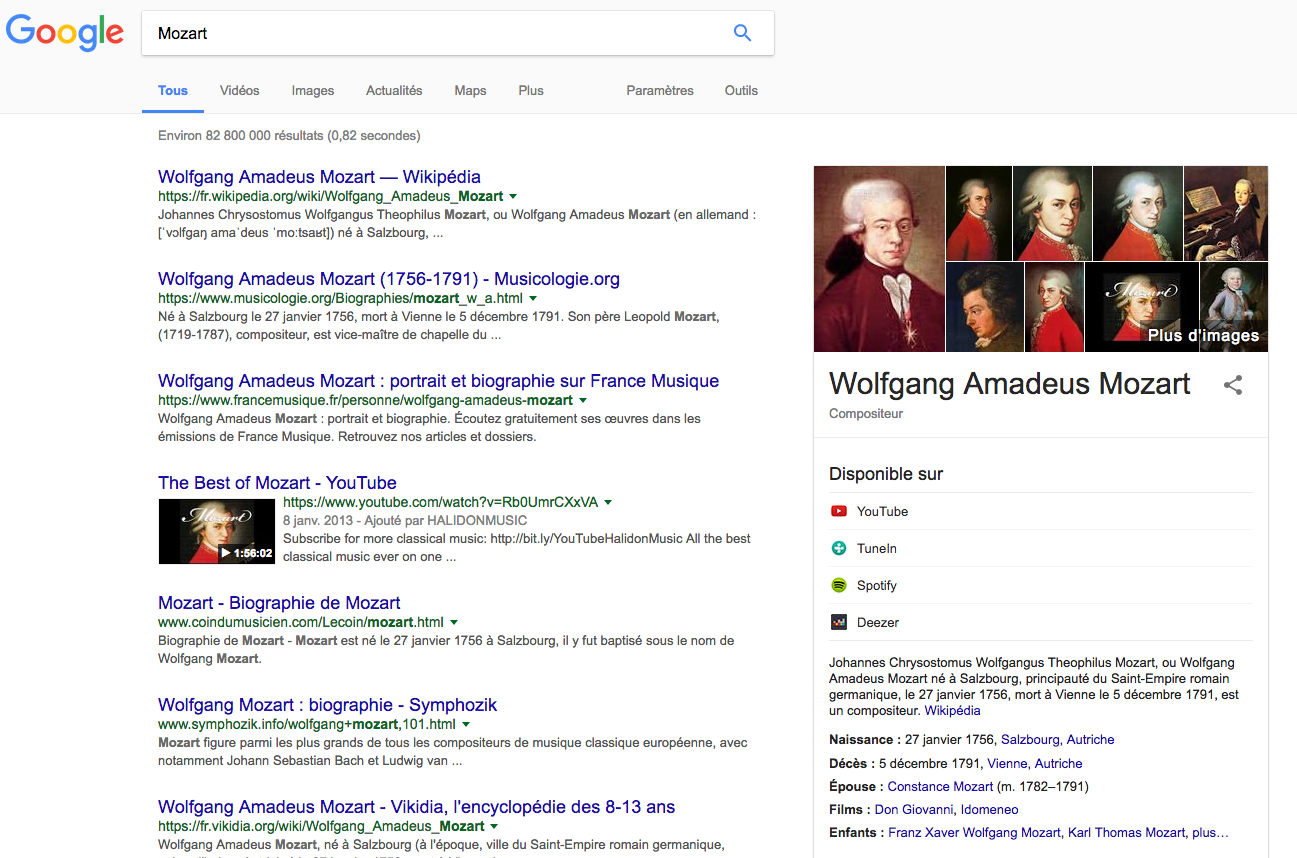Image resolution: width=1297 pixels, height=858 pixels.
Task: Open the TuneIn service icon
Action: (839, 548)
